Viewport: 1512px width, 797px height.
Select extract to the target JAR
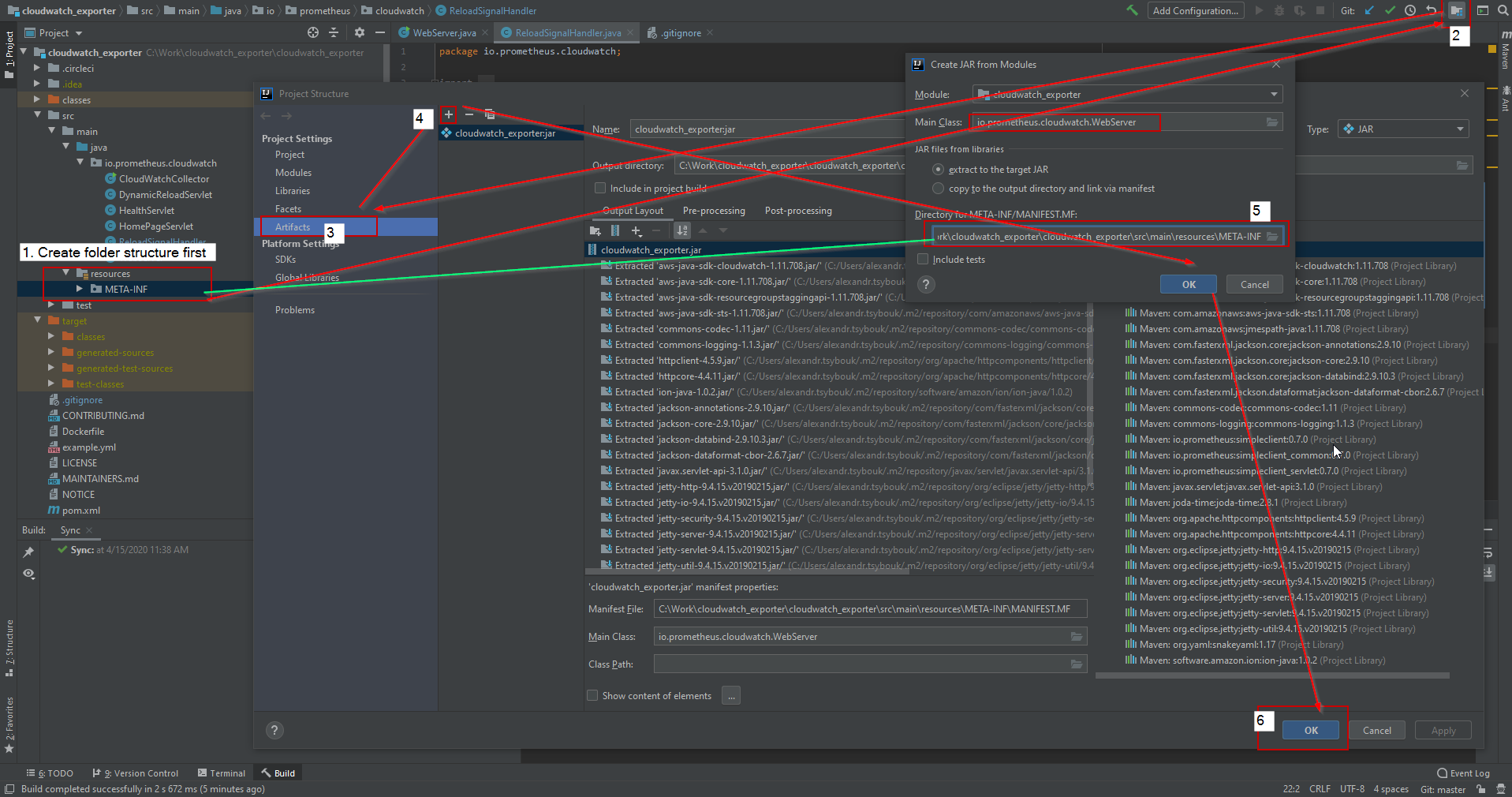point(938,169)
